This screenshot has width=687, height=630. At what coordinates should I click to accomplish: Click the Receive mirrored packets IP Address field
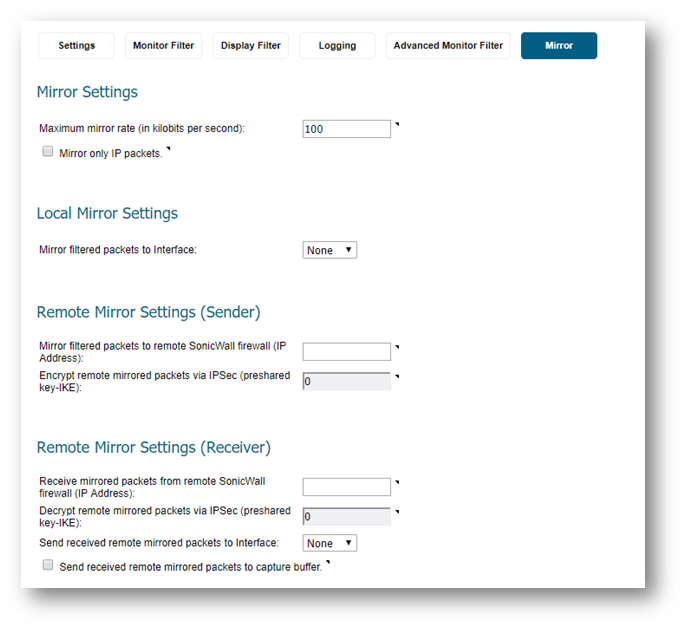click(347, 487)
